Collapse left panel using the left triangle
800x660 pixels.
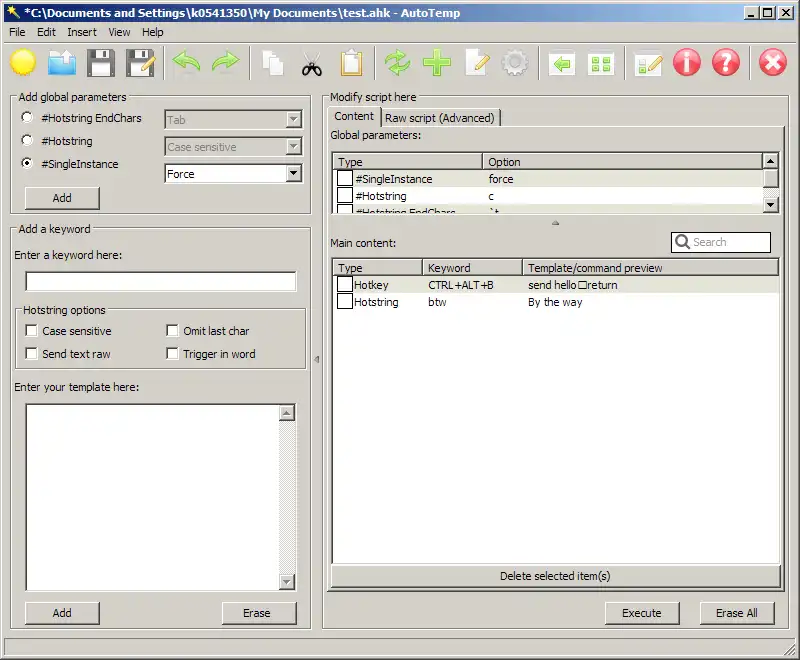click(317, 359)
